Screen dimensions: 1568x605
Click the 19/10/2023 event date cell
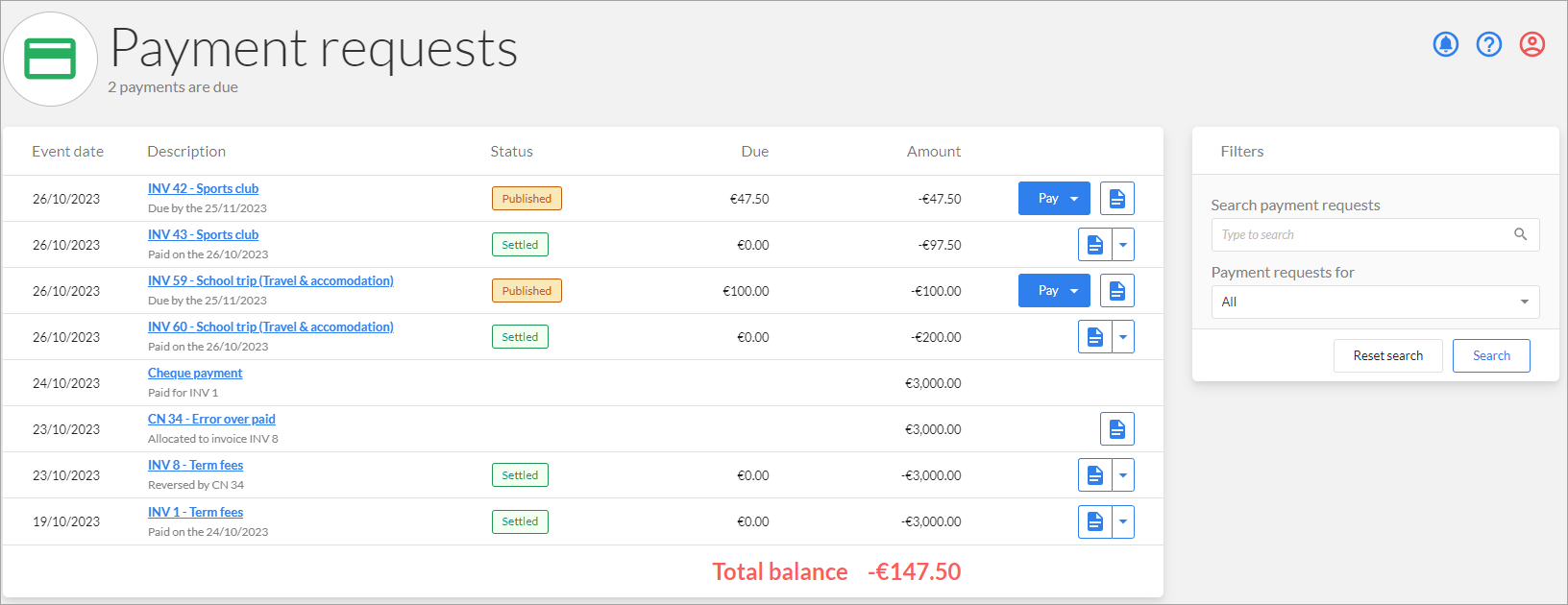tap(66, 521)
